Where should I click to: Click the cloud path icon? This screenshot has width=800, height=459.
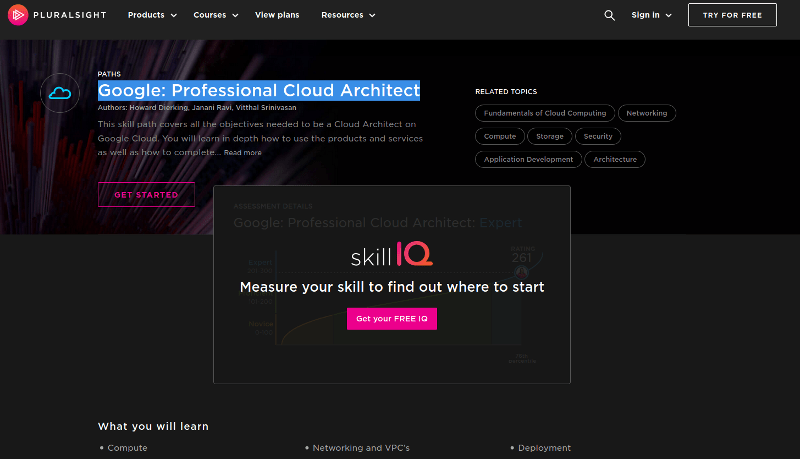[60, 93]
